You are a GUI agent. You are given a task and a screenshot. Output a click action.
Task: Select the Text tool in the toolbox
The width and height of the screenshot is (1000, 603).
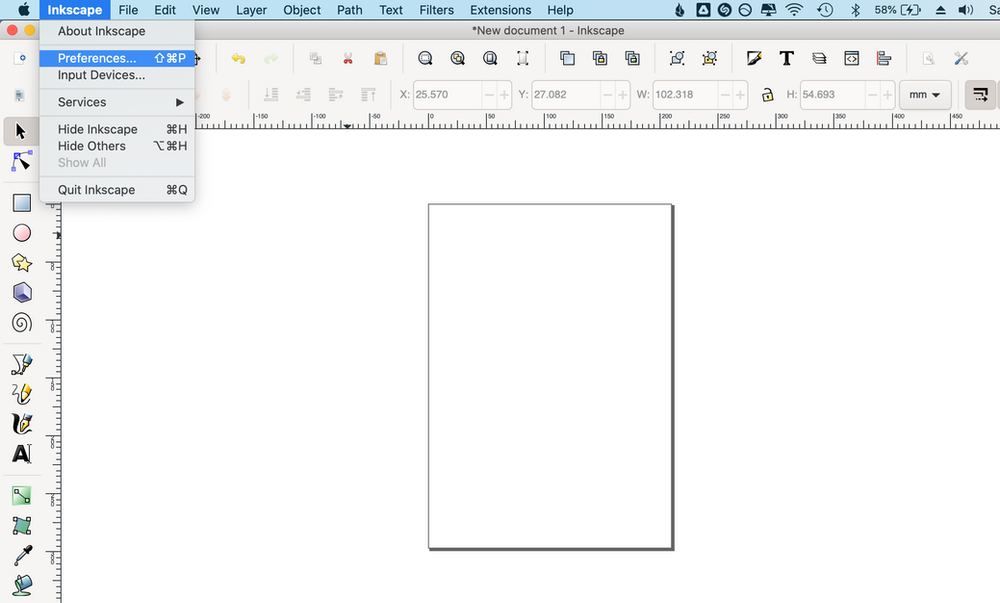tap(22, 454)
